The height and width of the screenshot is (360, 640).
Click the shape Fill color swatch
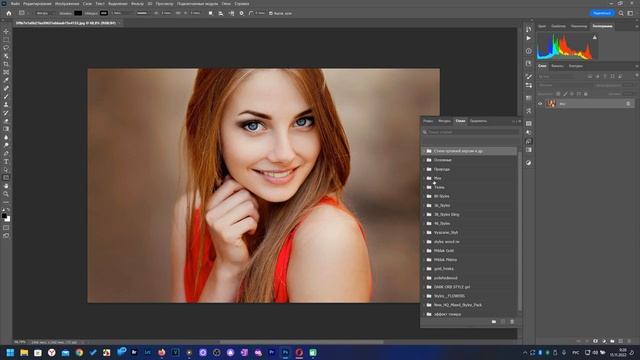78,13
